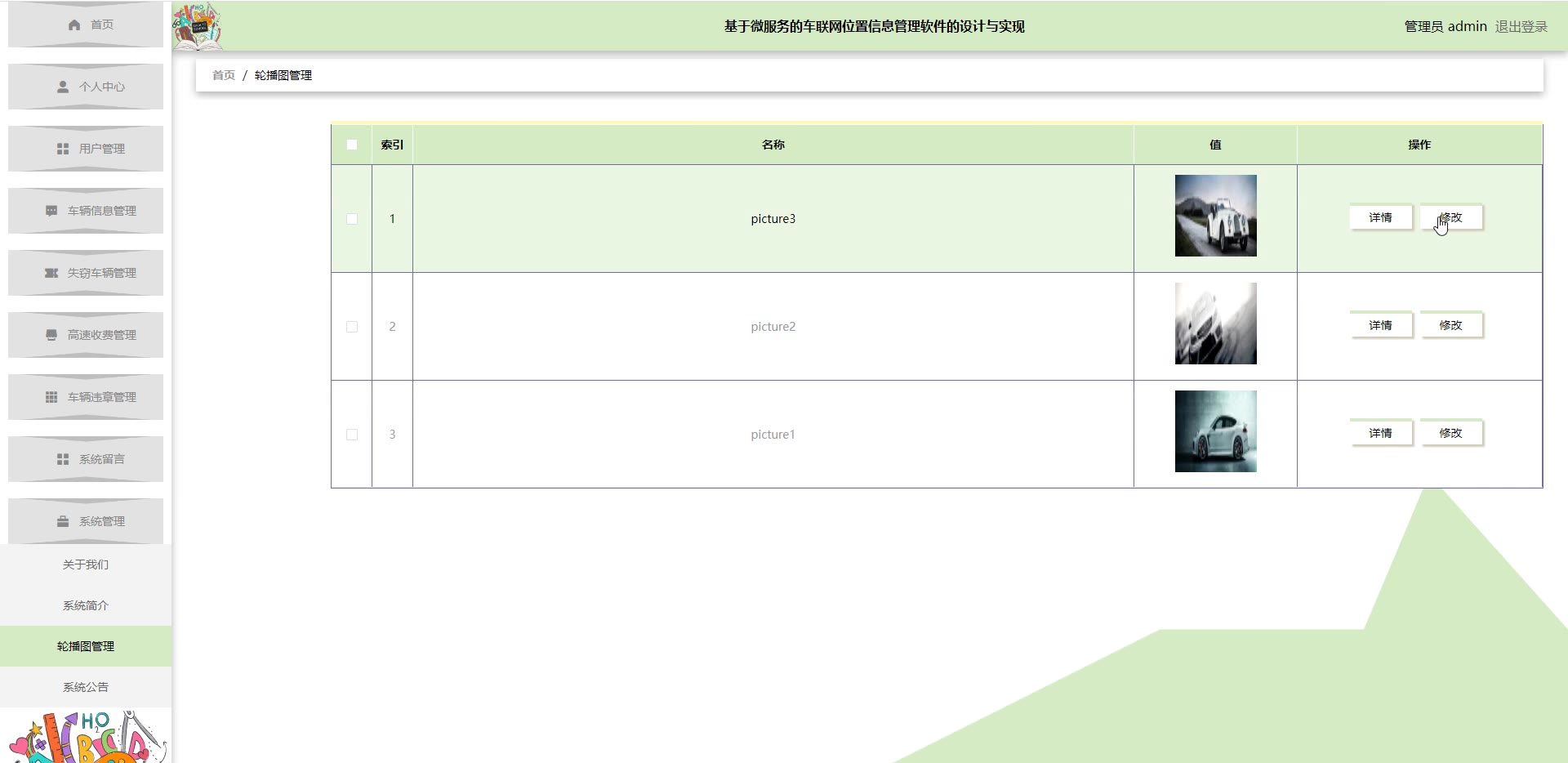Viewport: 1568px width, 763px height.
Task: Click the 操作 column header
Action: coord(1419,145)
